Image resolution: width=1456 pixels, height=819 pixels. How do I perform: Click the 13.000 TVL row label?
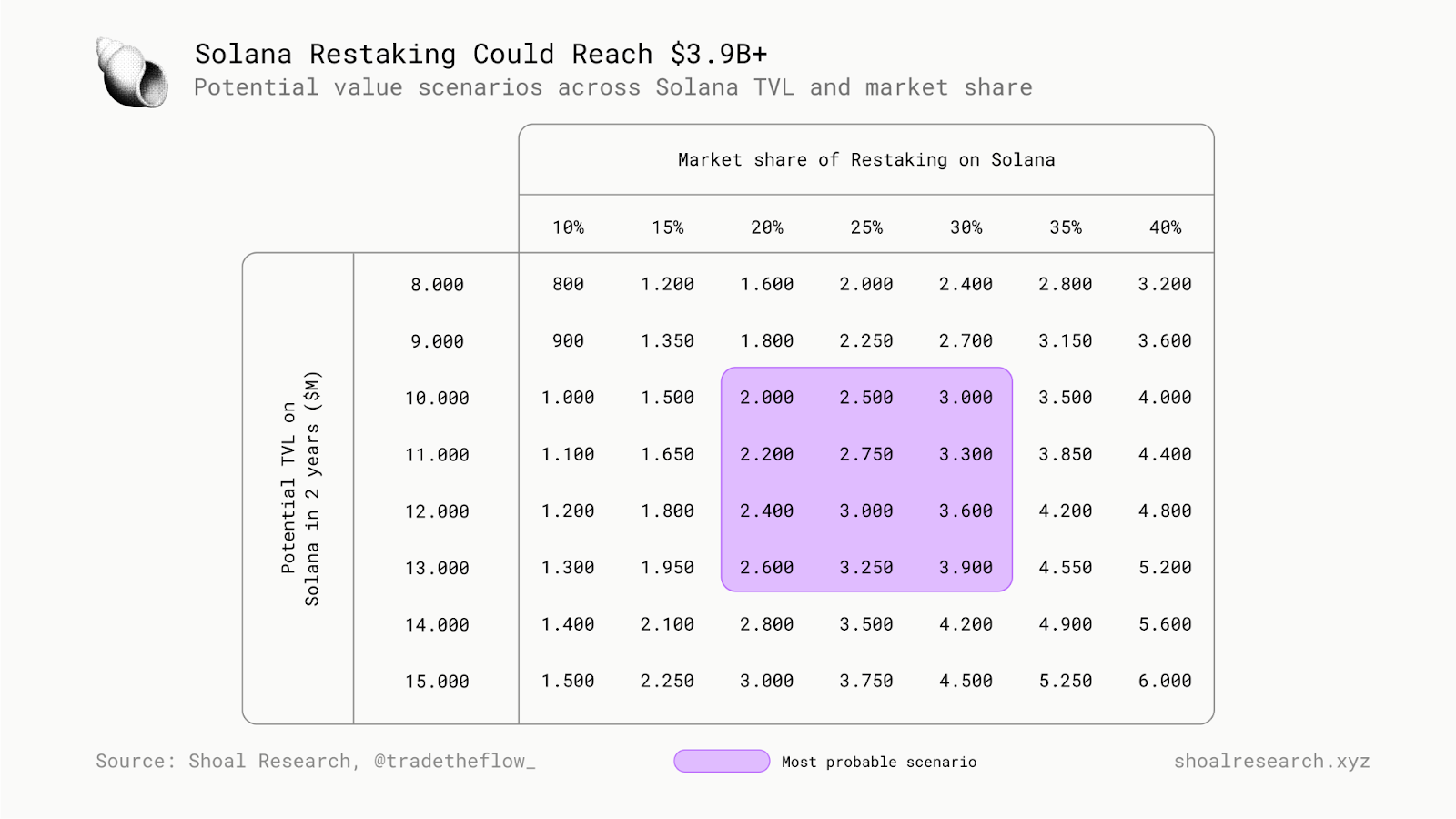(x=437, y=569)
